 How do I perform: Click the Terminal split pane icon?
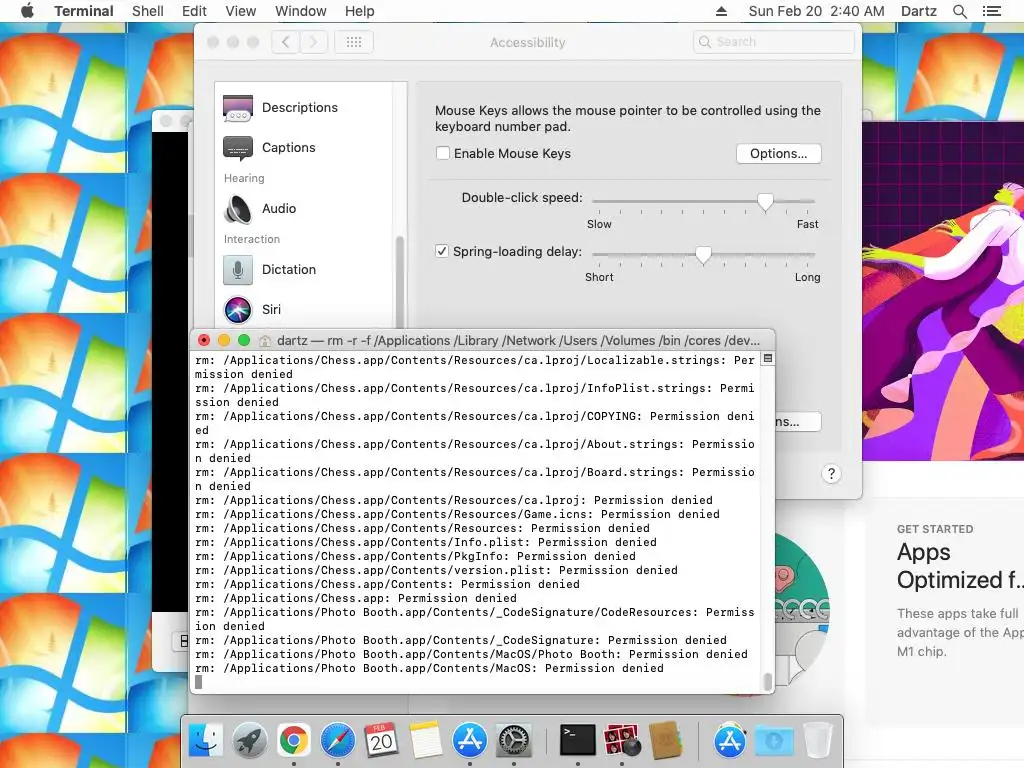pos(768,359)
